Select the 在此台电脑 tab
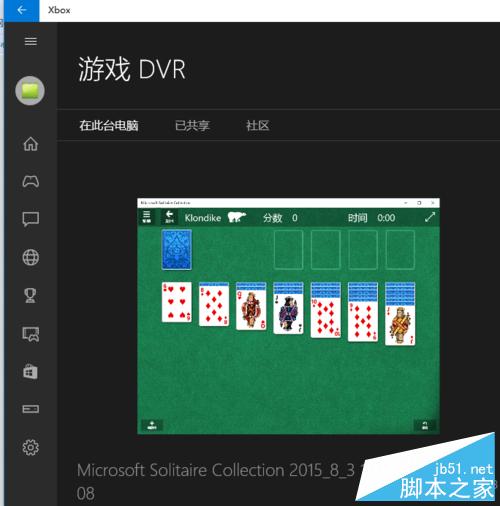The image size is (500, 506). (109, 126)
